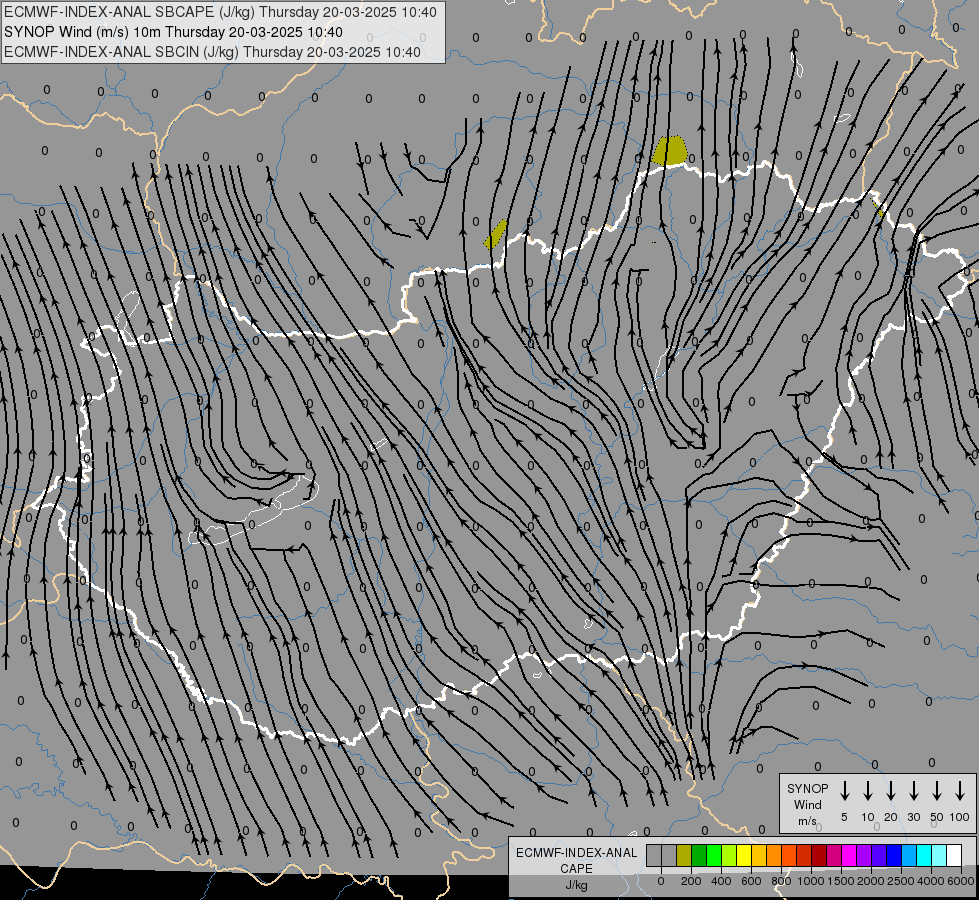Click the 20 m/s wind arrow in legend
Image resolution: width=979 pixels, height=900 pixels.
[x=890, y=791]
